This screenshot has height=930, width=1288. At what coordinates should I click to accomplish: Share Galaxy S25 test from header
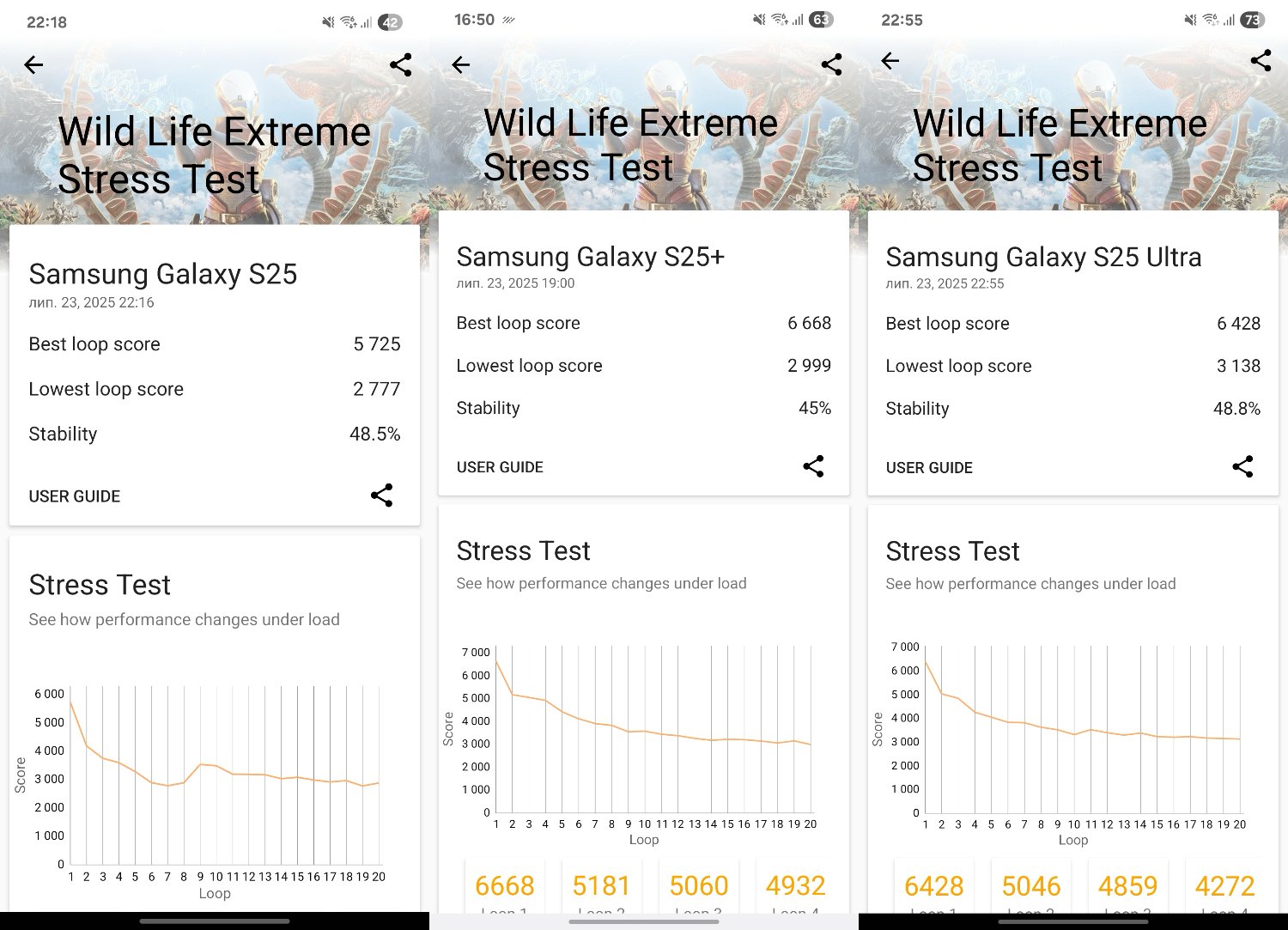pos(400,64)
